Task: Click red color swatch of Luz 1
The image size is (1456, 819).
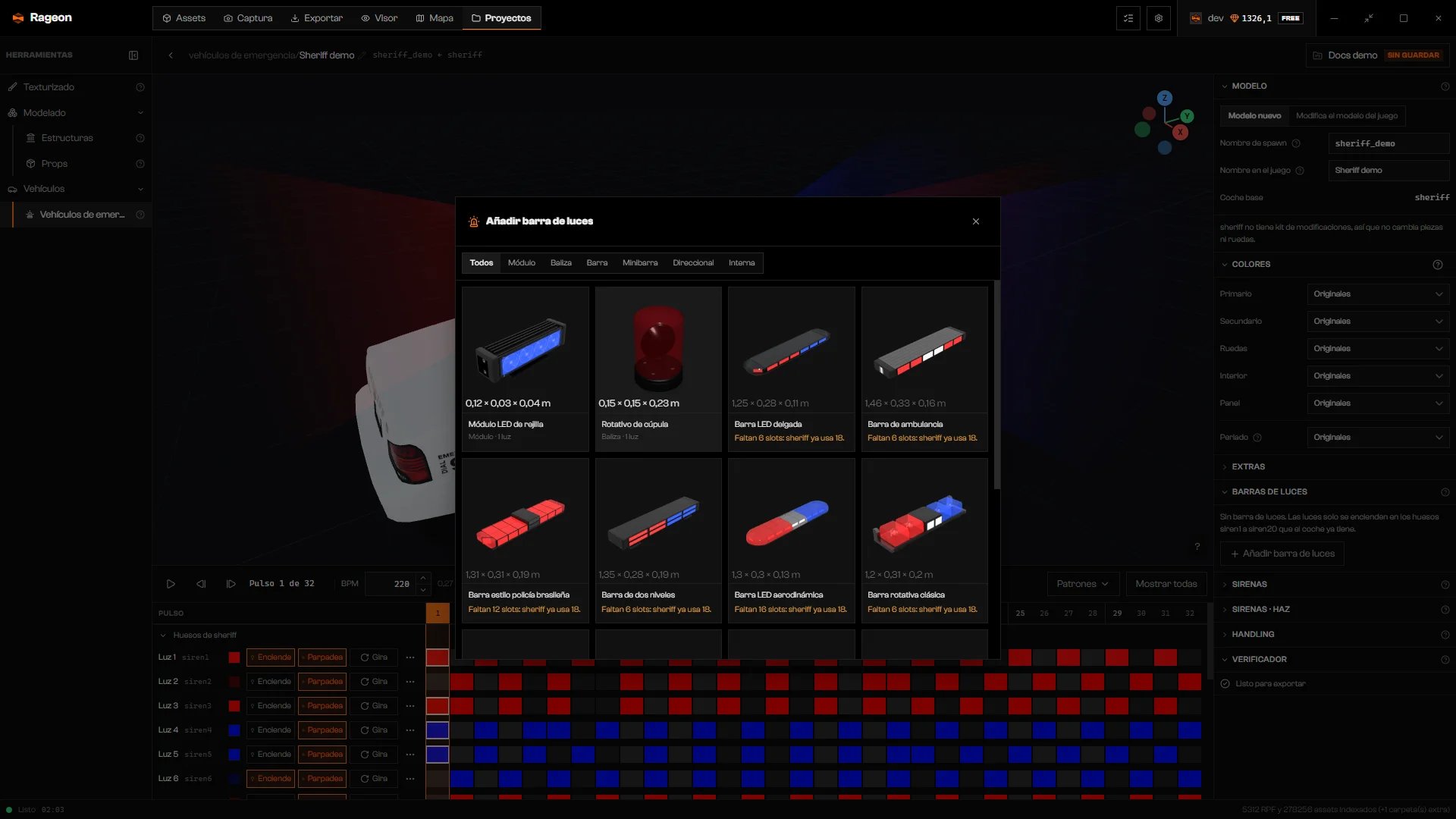Action: click(234, 657)
